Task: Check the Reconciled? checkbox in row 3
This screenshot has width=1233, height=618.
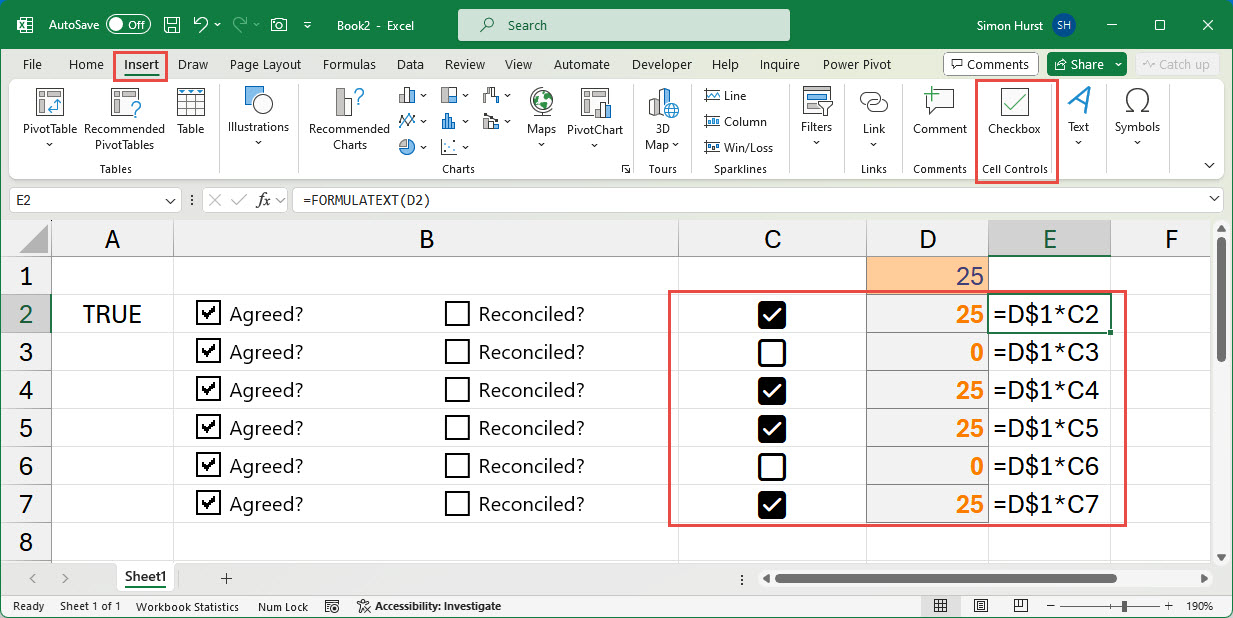Action: [457, 352]
